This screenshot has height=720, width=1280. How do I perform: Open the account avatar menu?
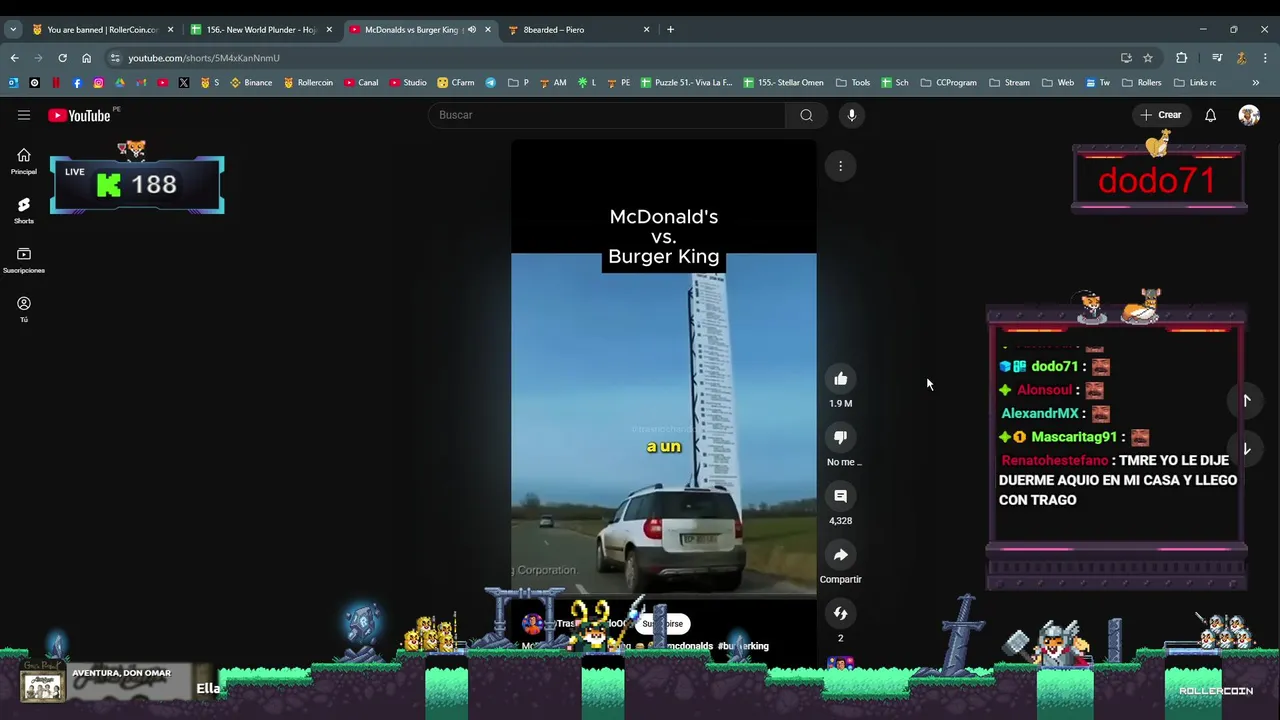pyautogui.click(x=1249, y=115)
